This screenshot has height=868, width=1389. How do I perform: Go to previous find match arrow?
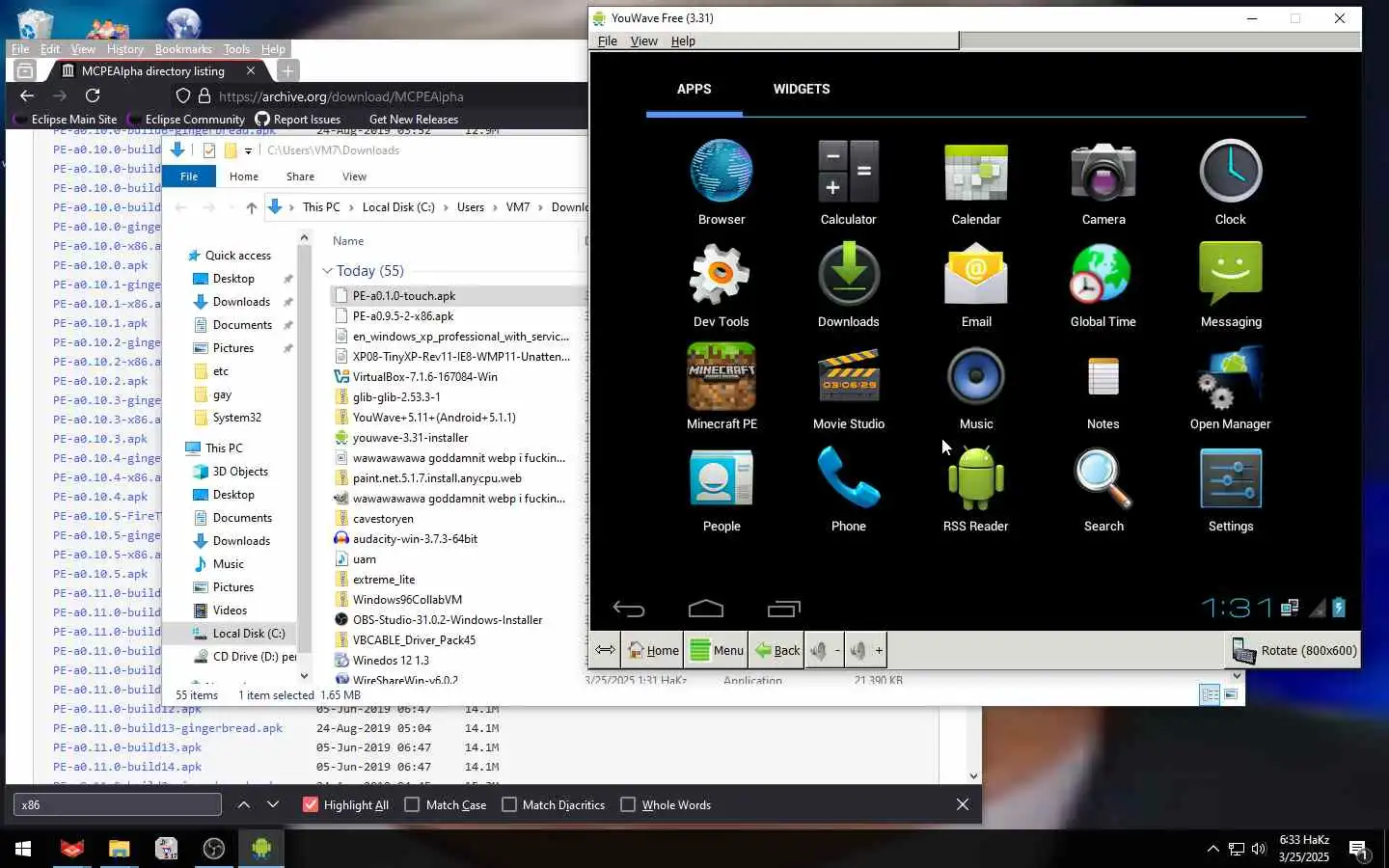click(244, 804)
